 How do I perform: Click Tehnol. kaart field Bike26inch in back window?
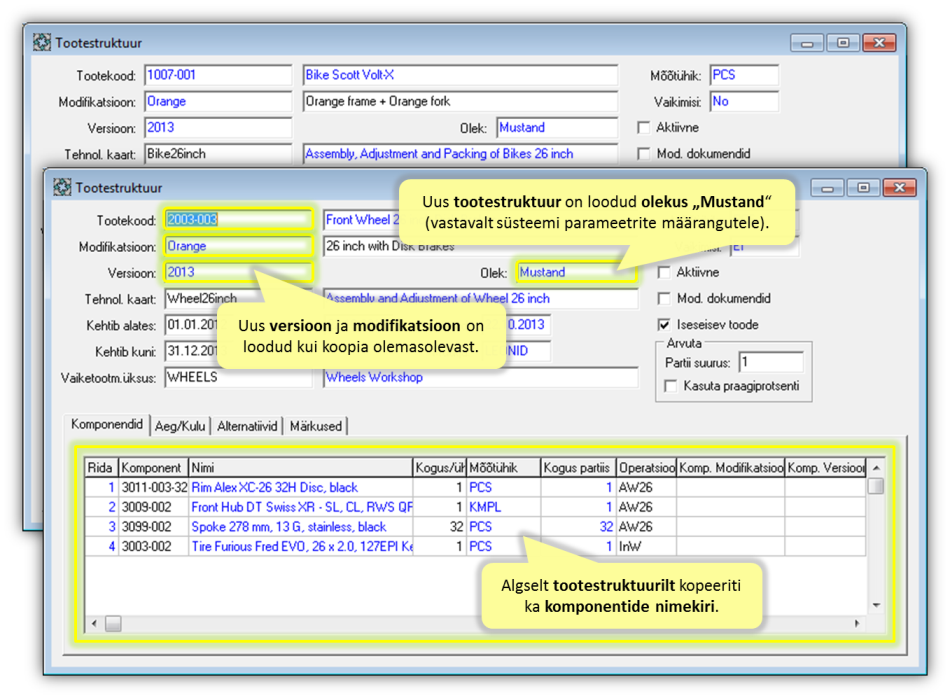coord(218,154)
